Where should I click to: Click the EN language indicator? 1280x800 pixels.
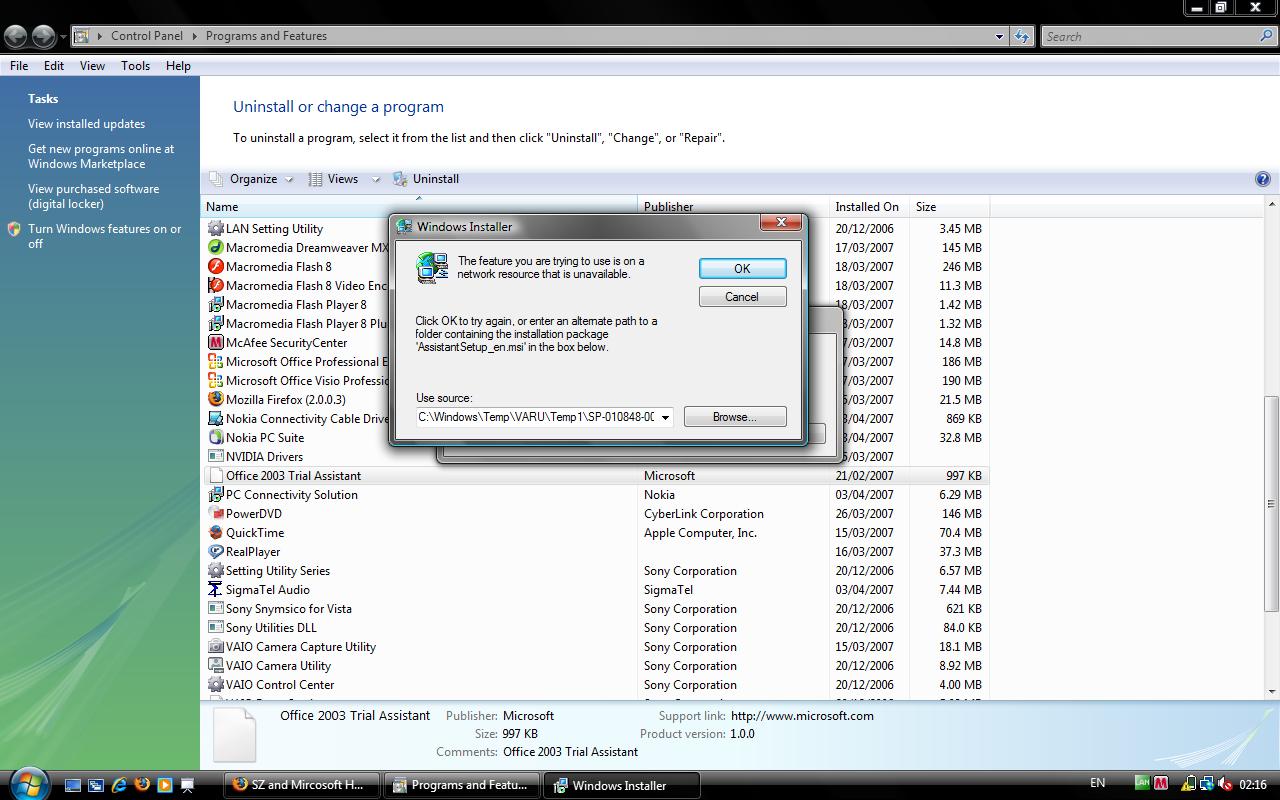pyautogui.click(x=1097, y=783)
